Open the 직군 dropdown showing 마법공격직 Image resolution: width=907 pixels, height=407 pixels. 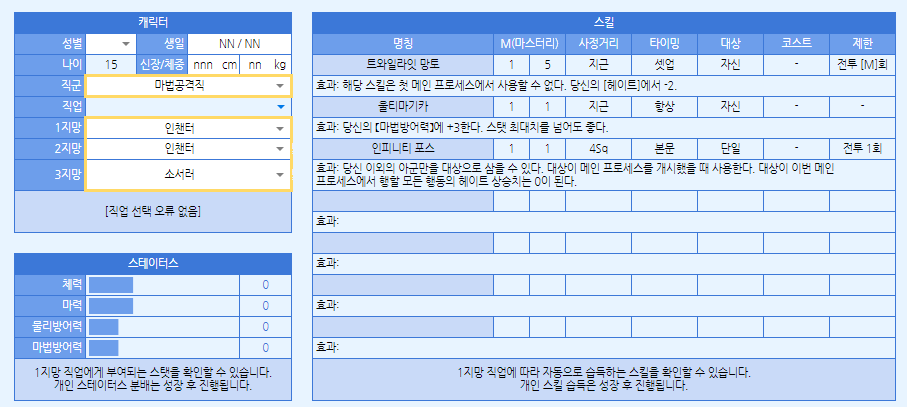point(189,86)
